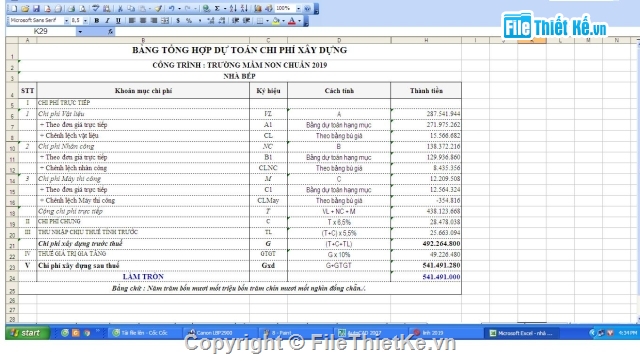Select the 'LÀM TRÒN' cell

tap(143, 276)
